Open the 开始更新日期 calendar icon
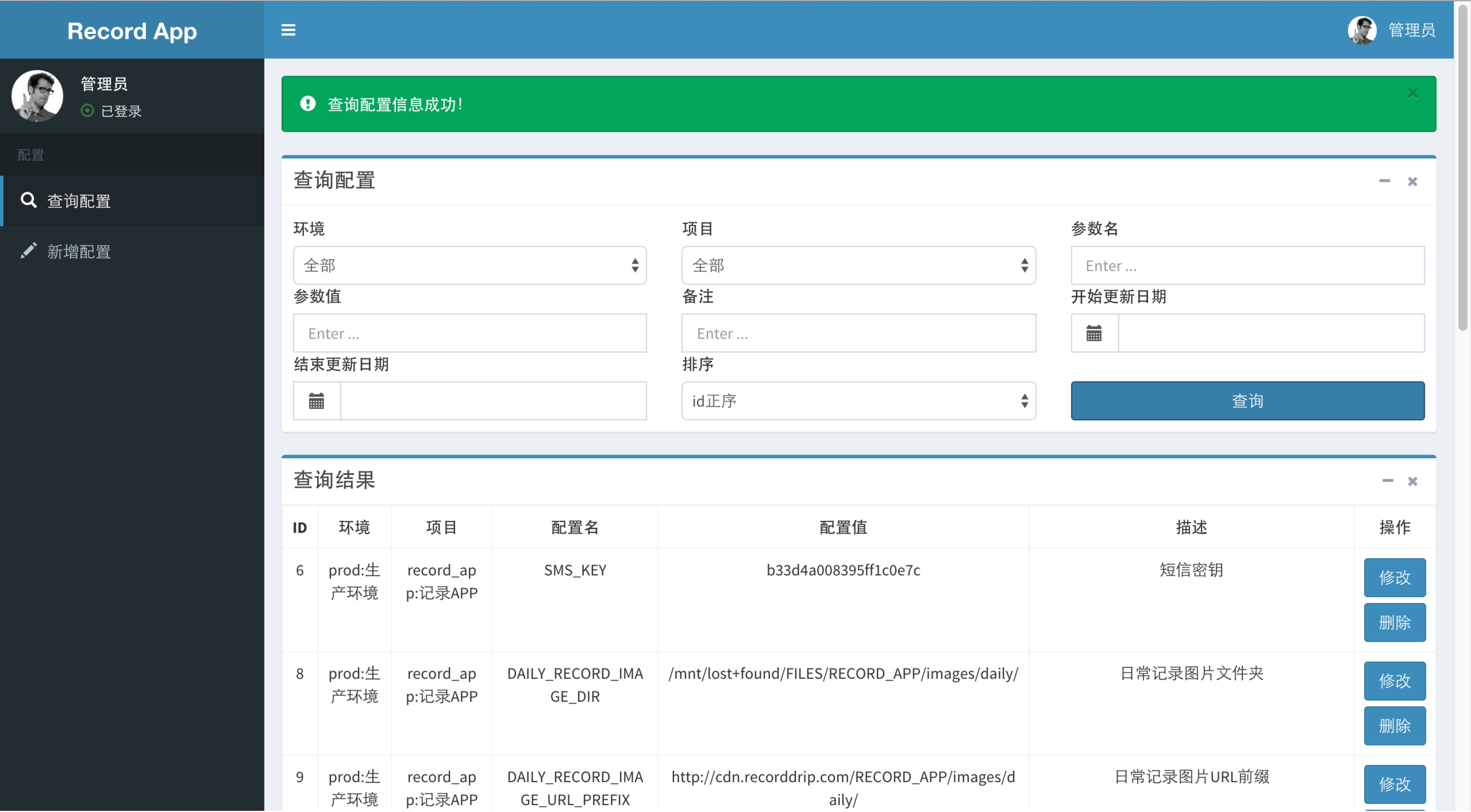 click(x=1094, y=333)
